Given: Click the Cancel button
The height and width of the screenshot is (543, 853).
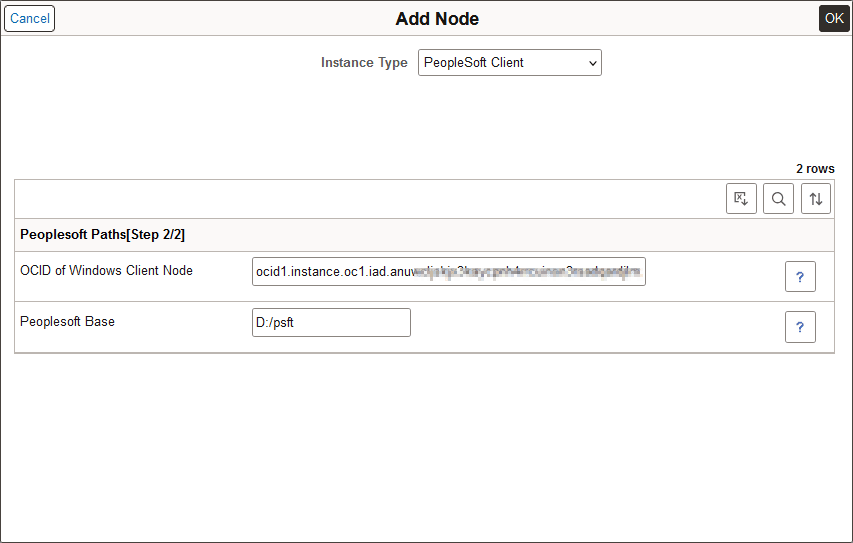Looking at the screenshot, I should 29,18.
